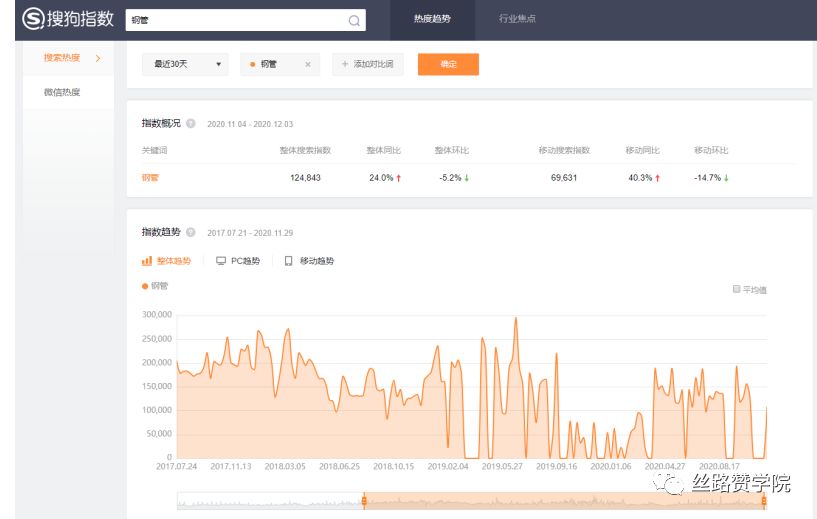Click the search input field containing 钢管
The width and height of the screenshot is (817, 519).
(235, 20)
